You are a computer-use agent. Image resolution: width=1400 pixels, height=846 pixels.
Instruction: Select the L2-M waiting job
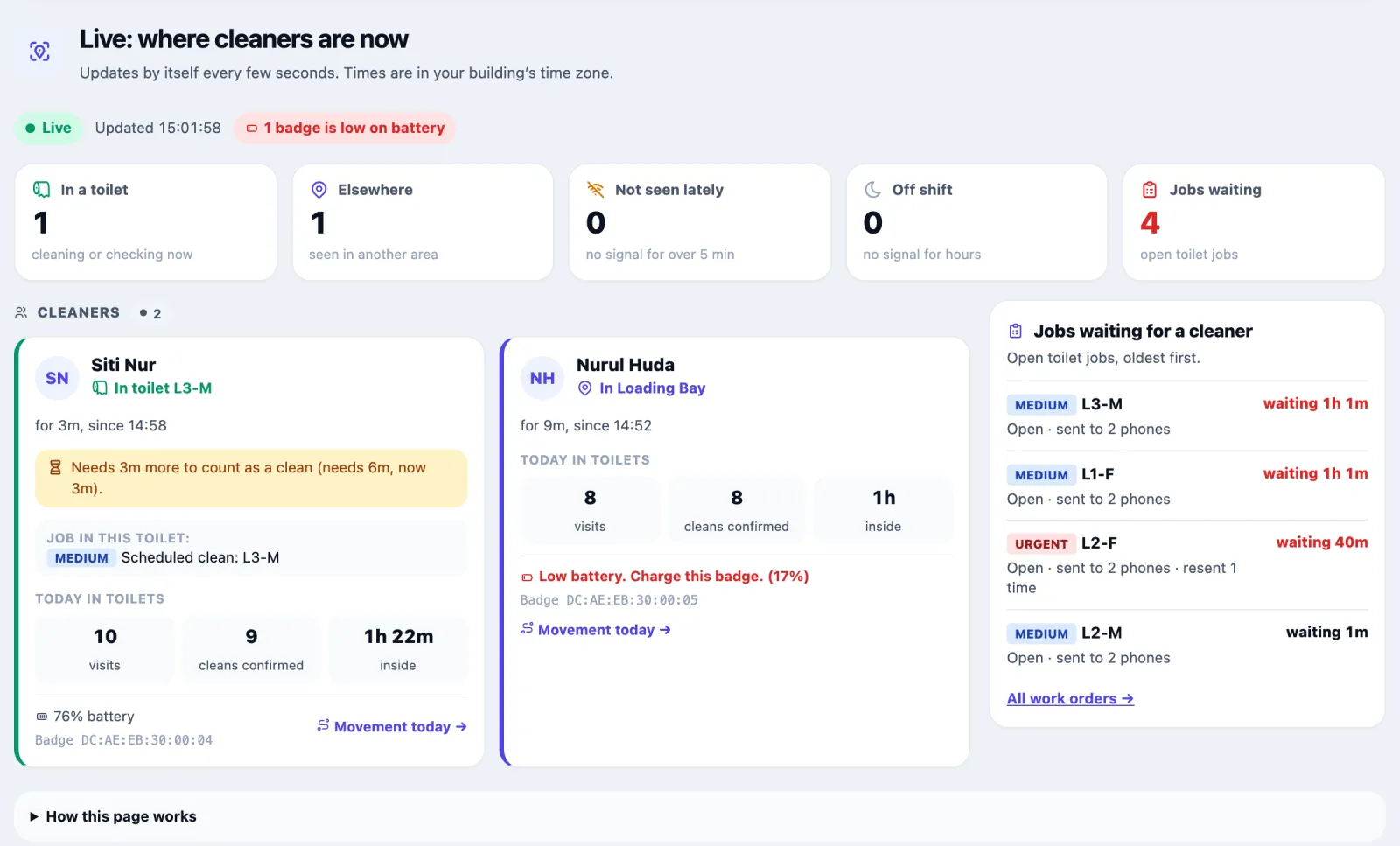click(1187, 645)
